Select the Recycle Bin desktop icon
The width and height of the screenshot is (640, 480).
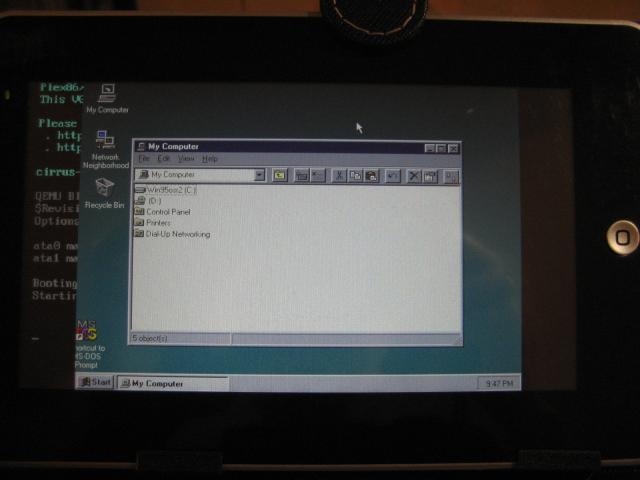click(x=104, y=189)
